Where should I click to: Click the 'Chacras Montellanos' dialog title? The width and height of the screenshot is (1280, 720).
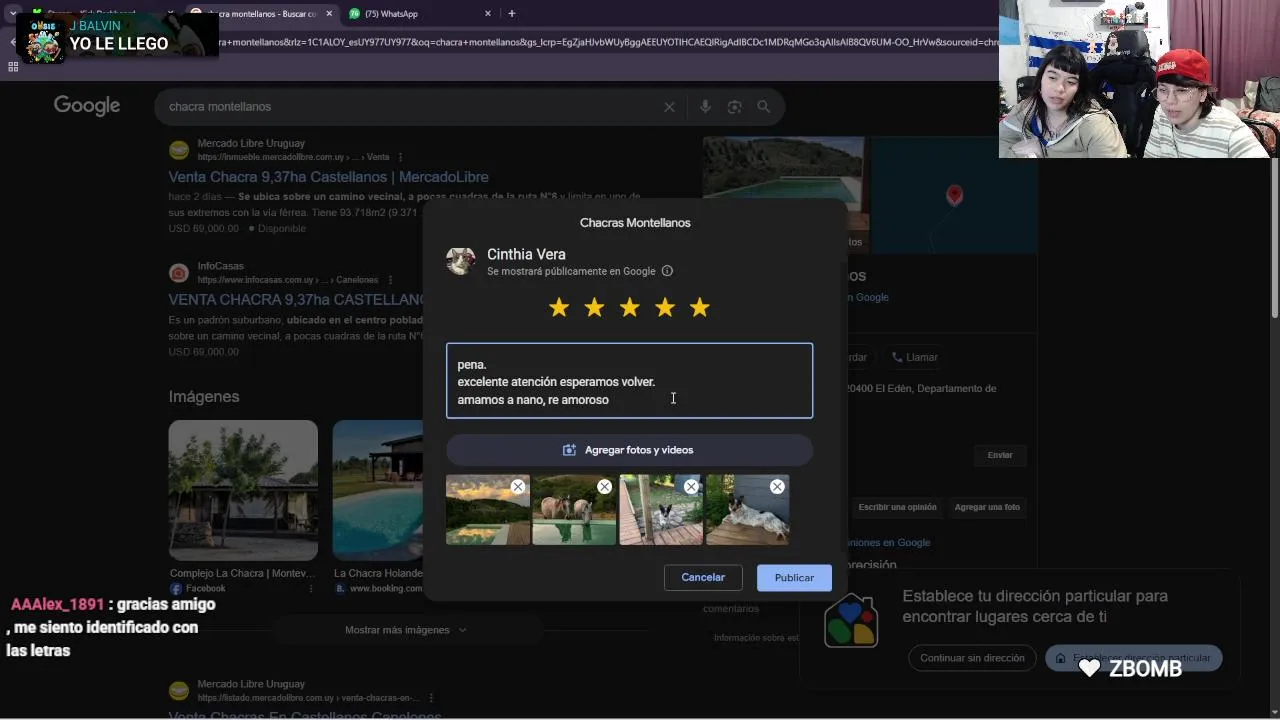(635, 223)
